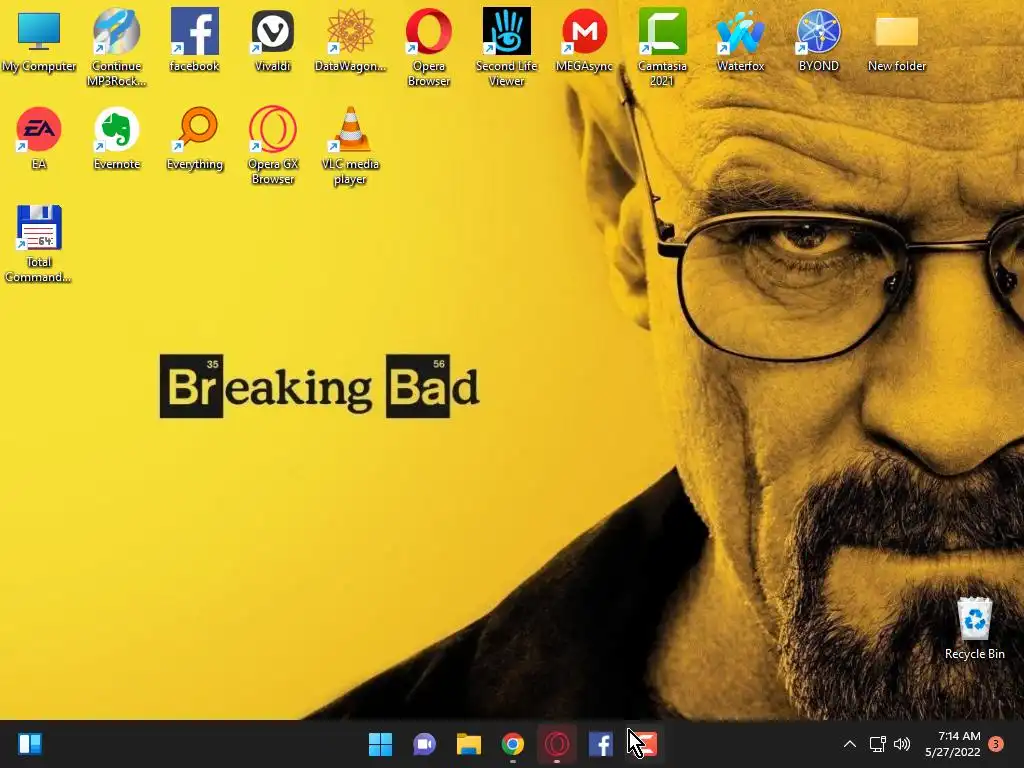Click the EA app desktop icon
This screenshot has width=1024, height=768.
(x=39, y=138)
